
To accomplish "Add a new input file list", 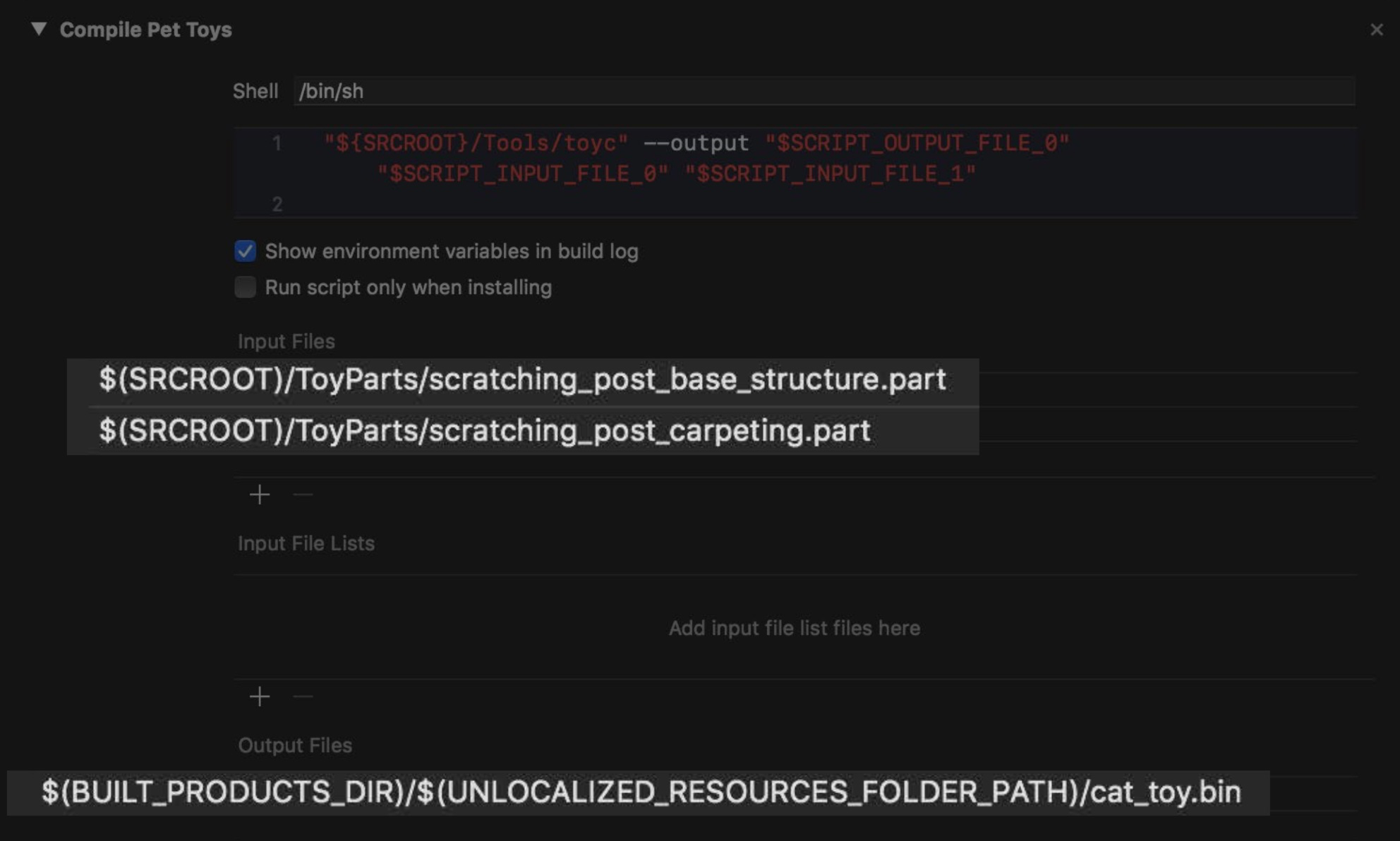I will tap(260, 697).
